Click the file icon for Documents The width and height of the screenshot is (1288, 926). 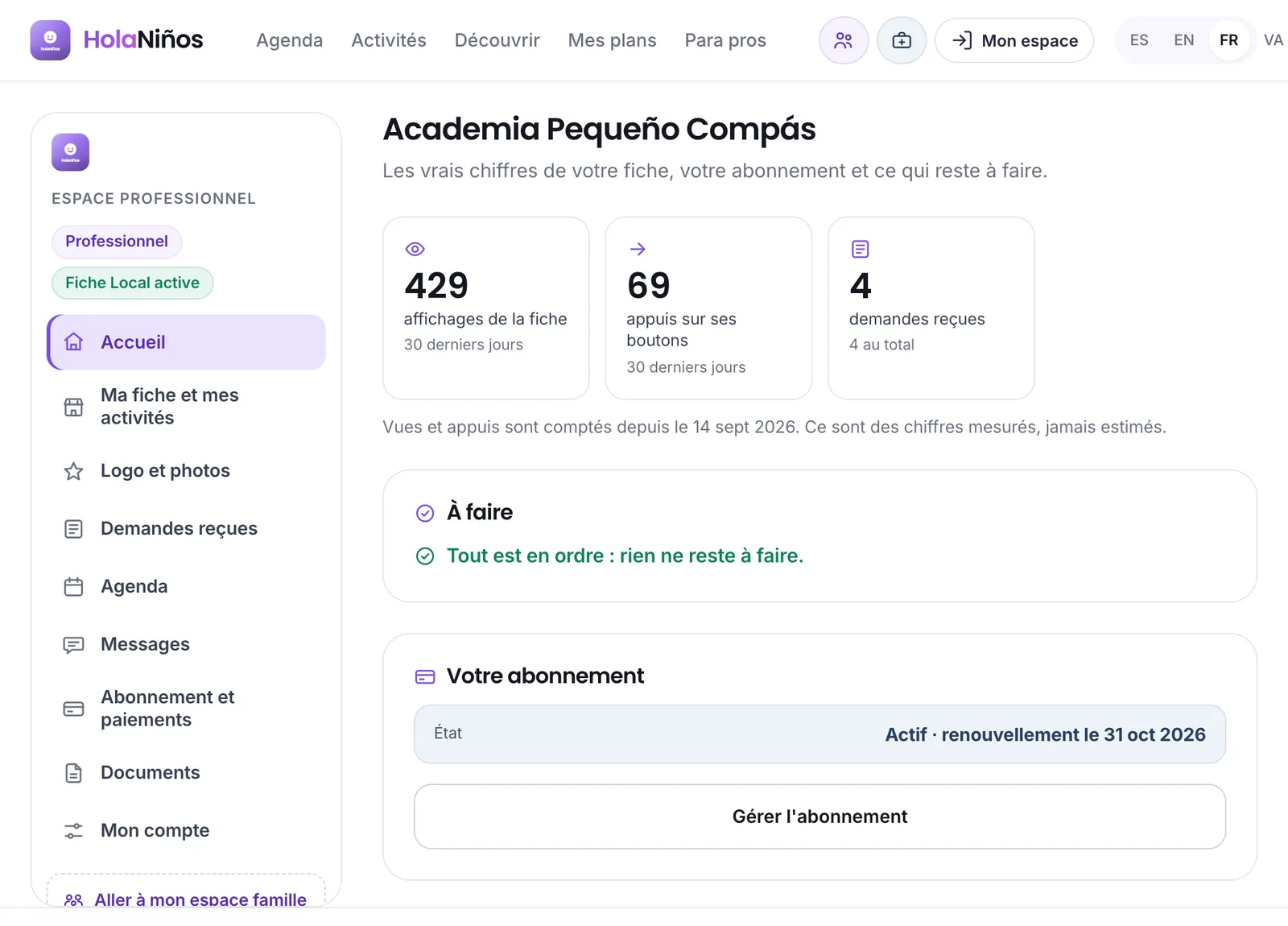pos(73,773)
